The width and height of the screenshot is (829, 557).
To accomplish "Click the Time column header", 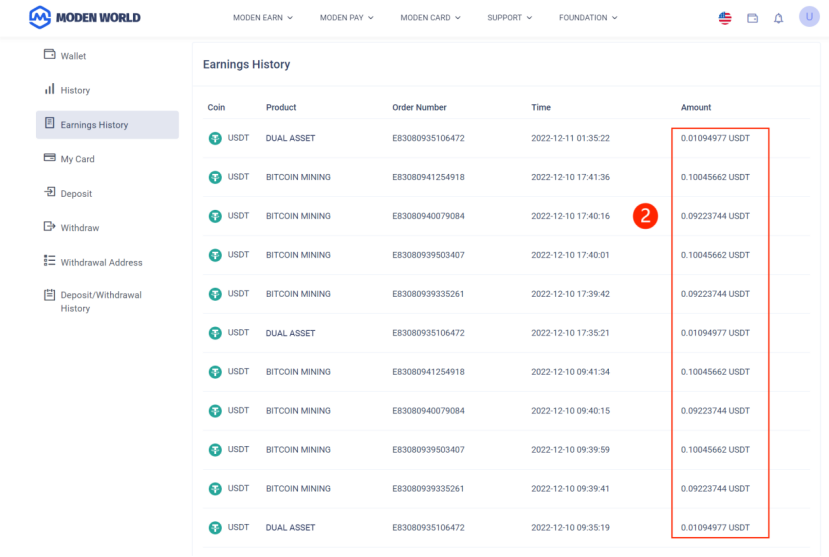I will pyautogui.click(x=541, y=107).
